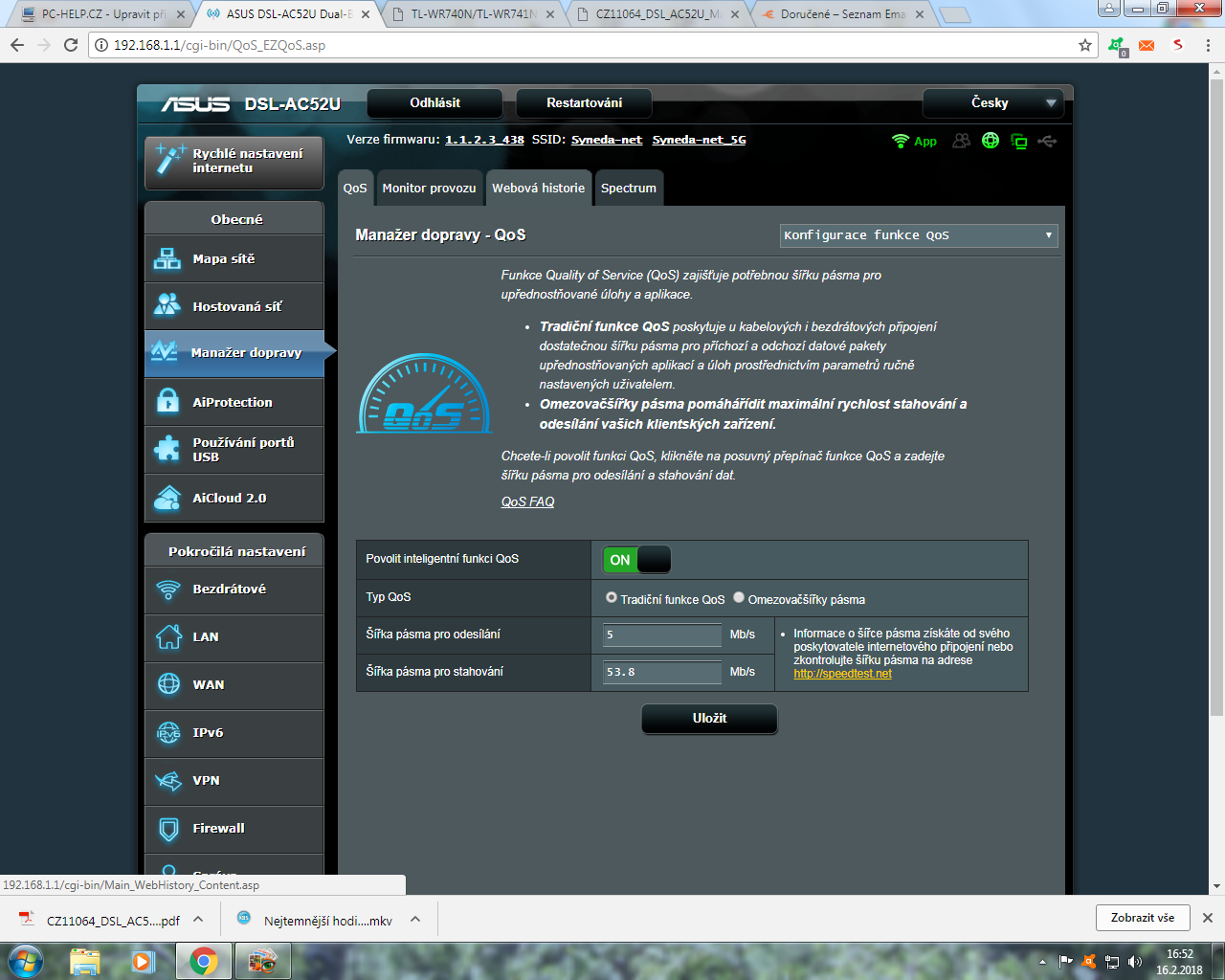Select the Omezovač šířky pásma radio button
The width and height of the screenshot is (1225, 980).
(739, 598)
